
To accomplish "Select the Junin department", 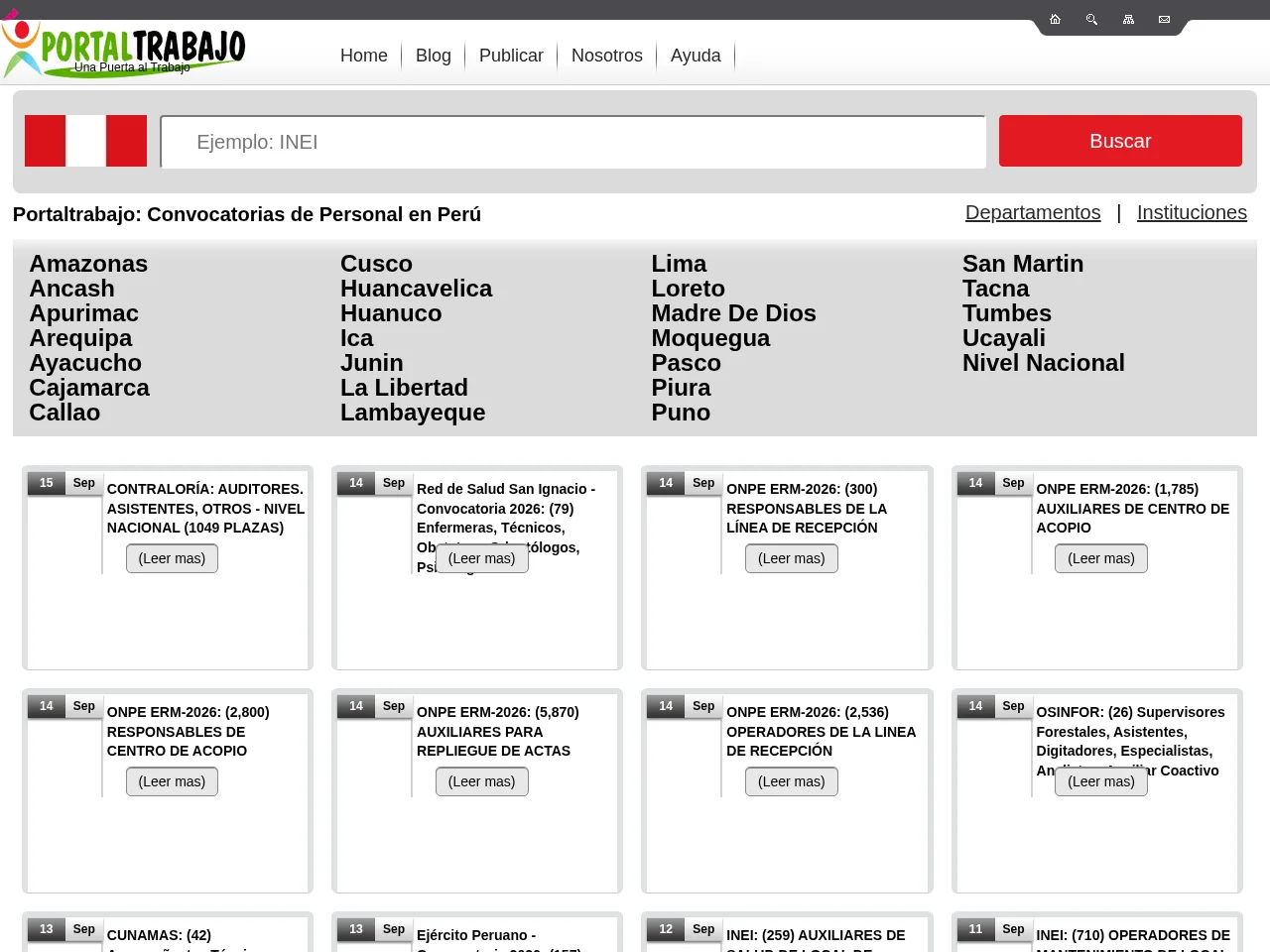I will coord(372,363).
